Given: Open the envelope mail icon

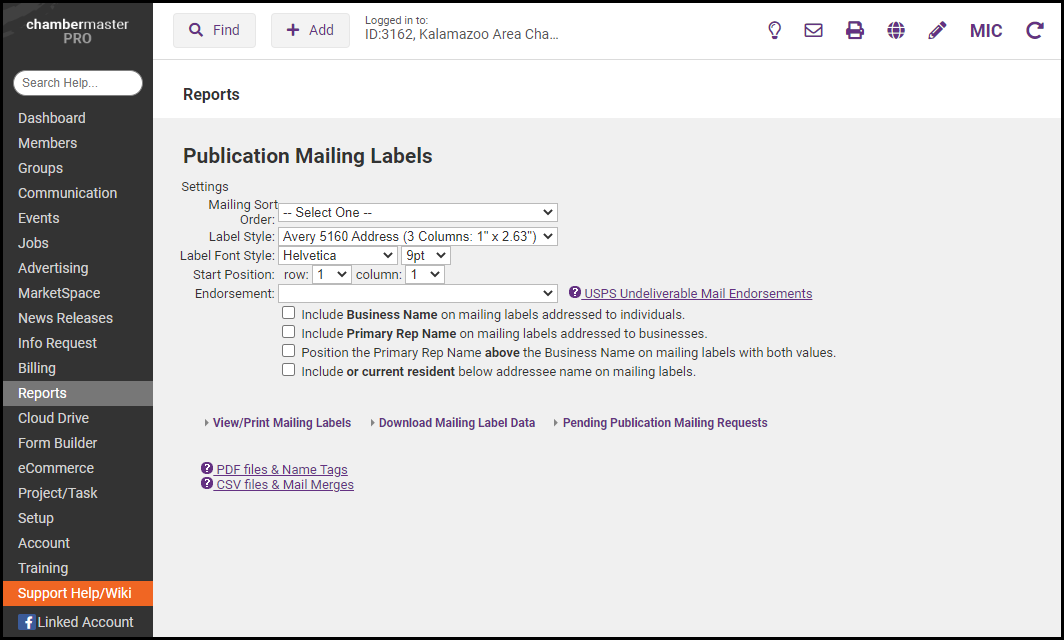Looking at the screenshot, I should [x=814, y=30].
